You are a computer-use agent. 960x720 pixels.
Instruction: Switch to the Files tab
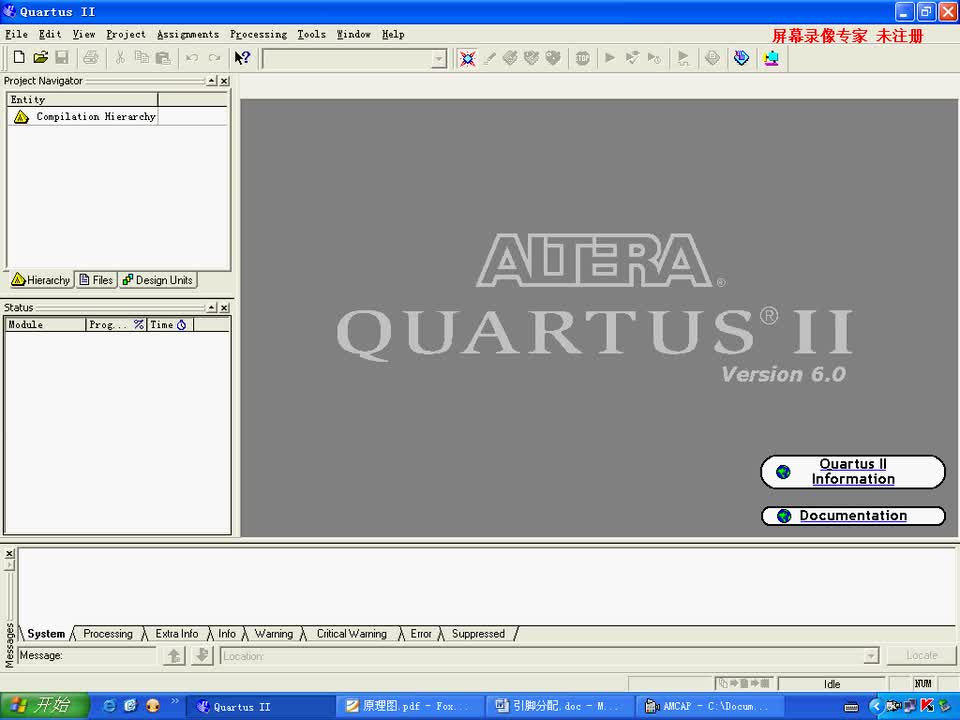[96, 280]
